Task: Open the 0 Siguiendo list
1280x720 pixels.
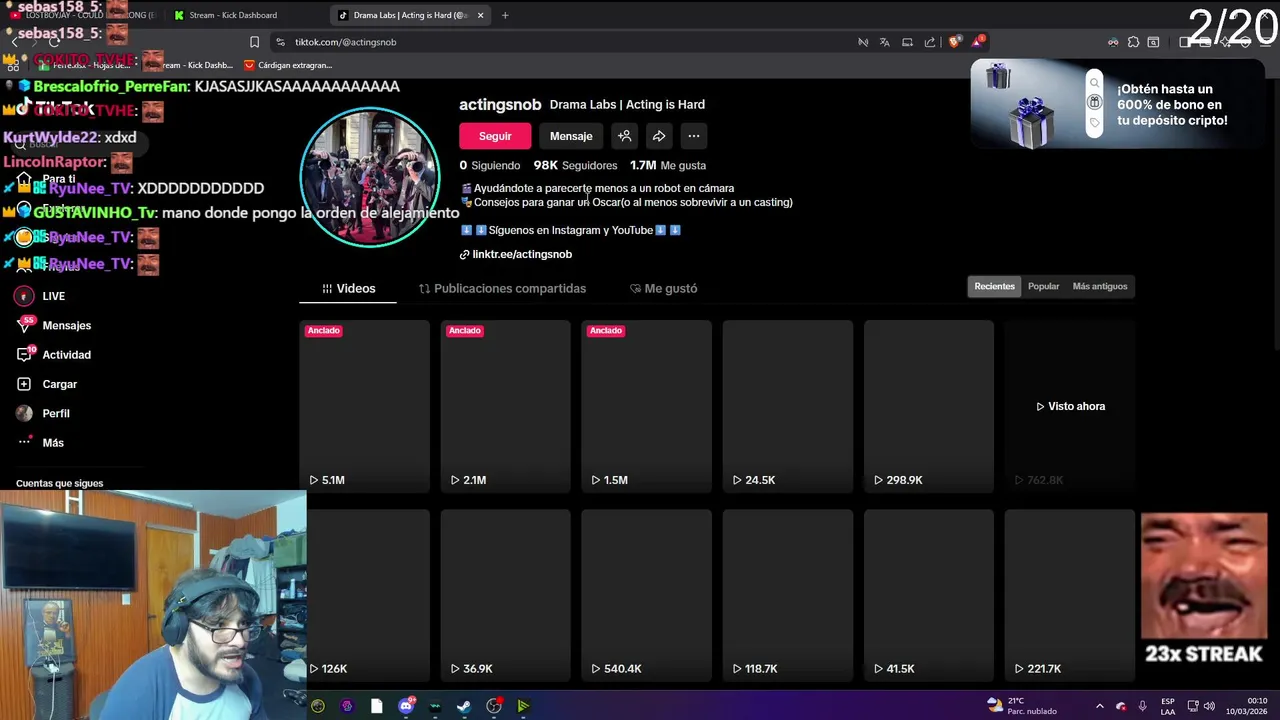Action: 490,165
